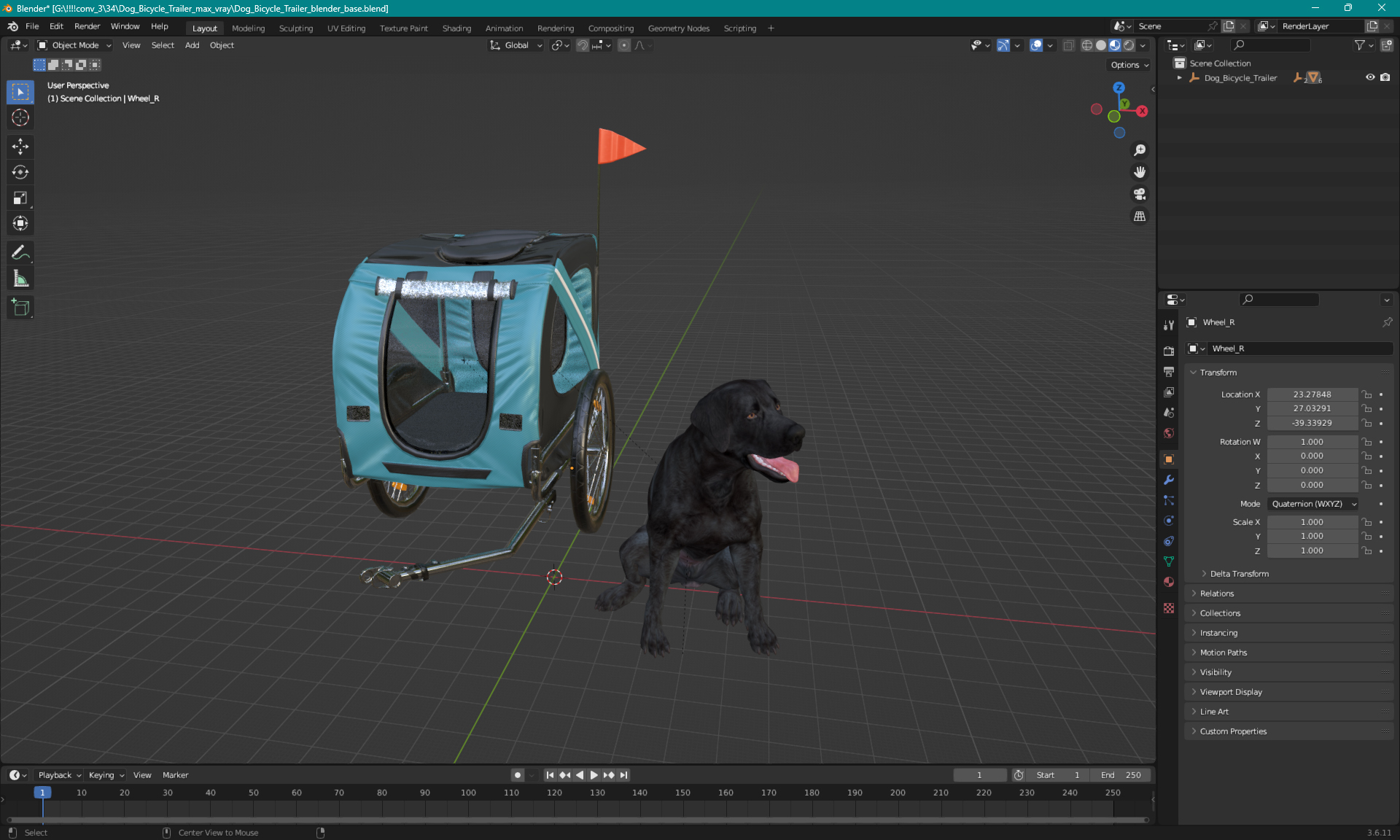This screenshot has height=840, width=1400.
Task: Toggle camera view with the camera icon
Action: coord(1140,194)
